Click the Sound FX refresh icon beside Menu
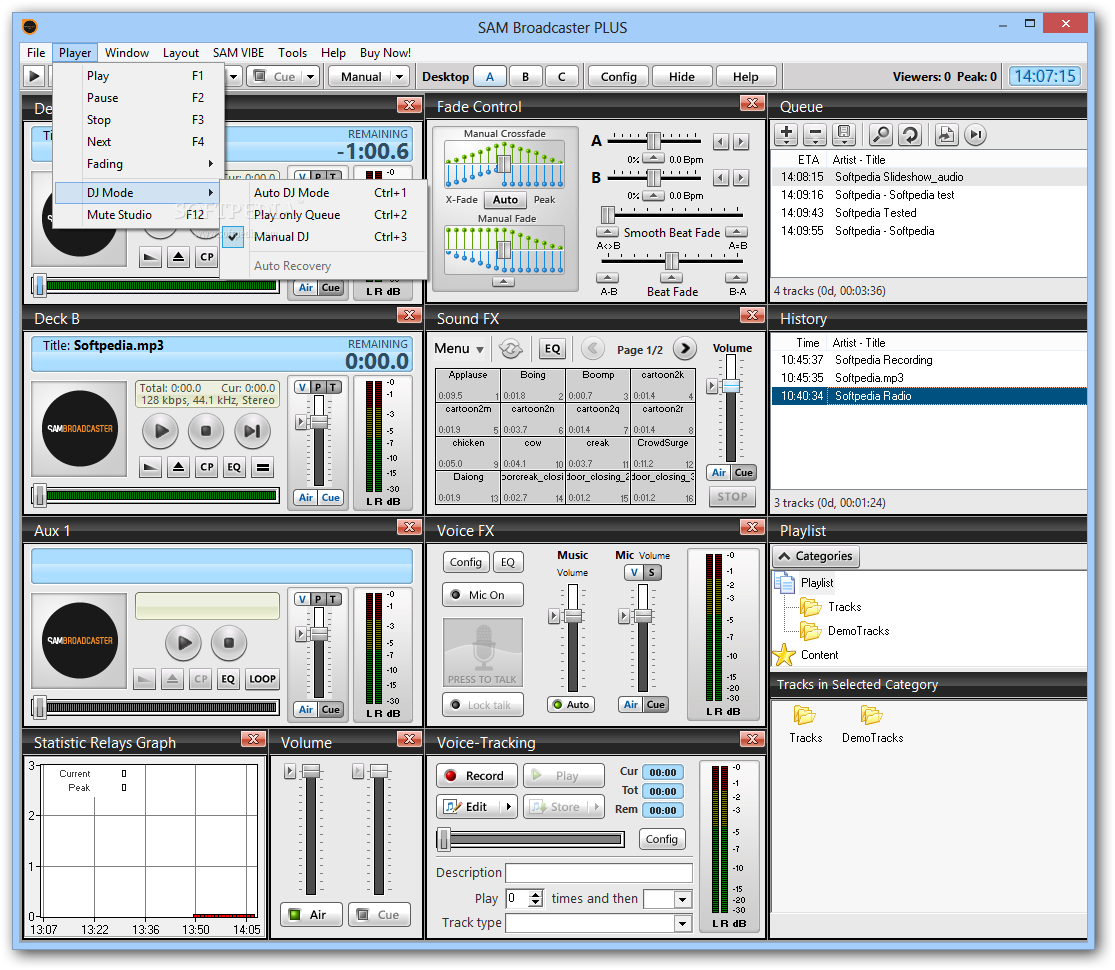The height and width of the screenshot is (970, 1115). point(511,348)
